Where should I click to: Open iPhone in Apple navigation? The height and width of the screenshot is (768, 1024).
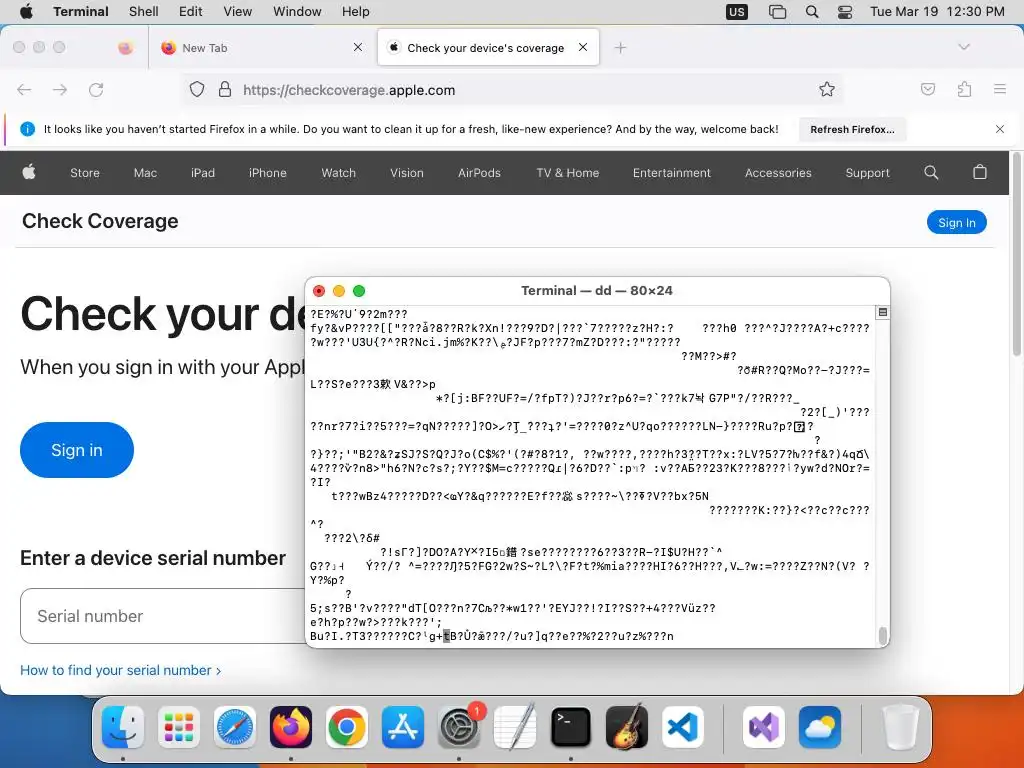[268, 173]
